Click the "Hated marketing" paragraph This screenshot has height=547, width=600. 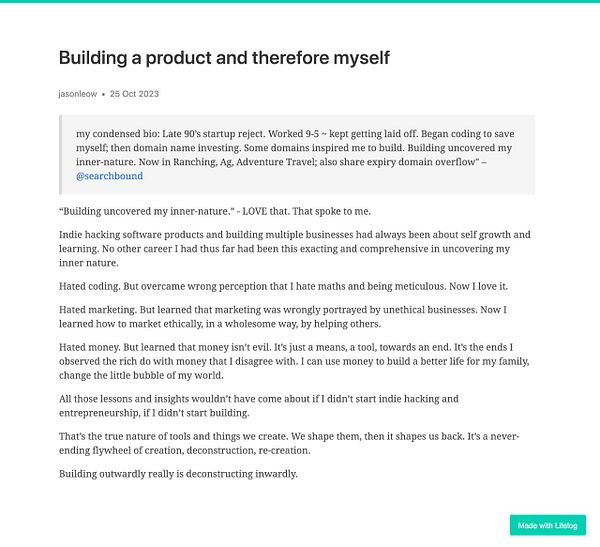295,316
